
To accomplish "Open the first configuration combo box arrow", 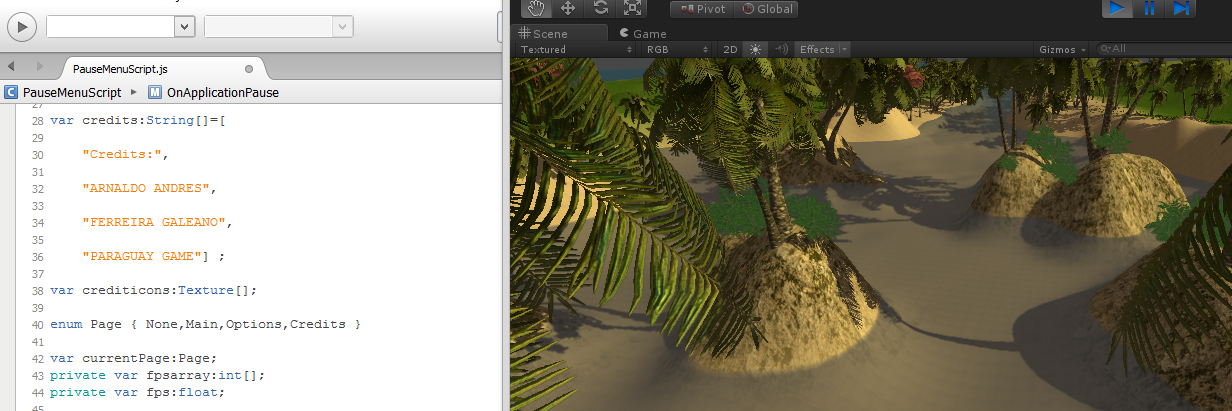I will (184, 27).
